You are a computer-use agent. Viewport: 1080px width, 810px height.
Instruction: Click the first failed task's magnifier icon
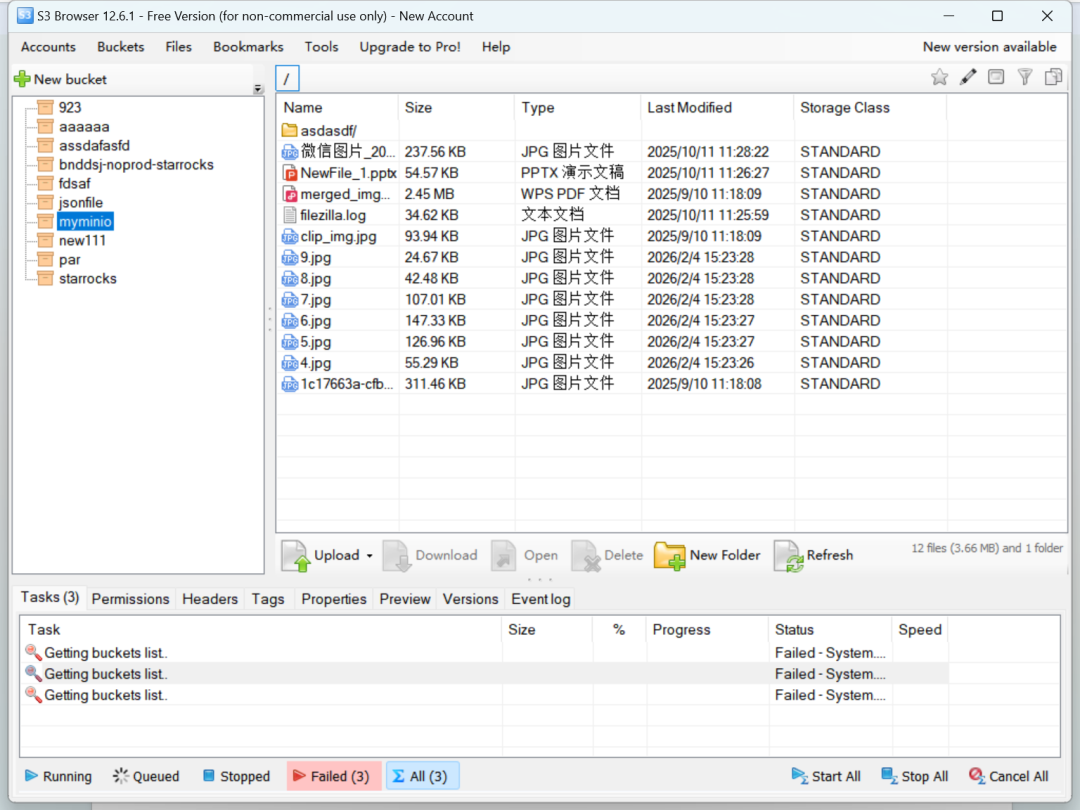pos(33,652)
